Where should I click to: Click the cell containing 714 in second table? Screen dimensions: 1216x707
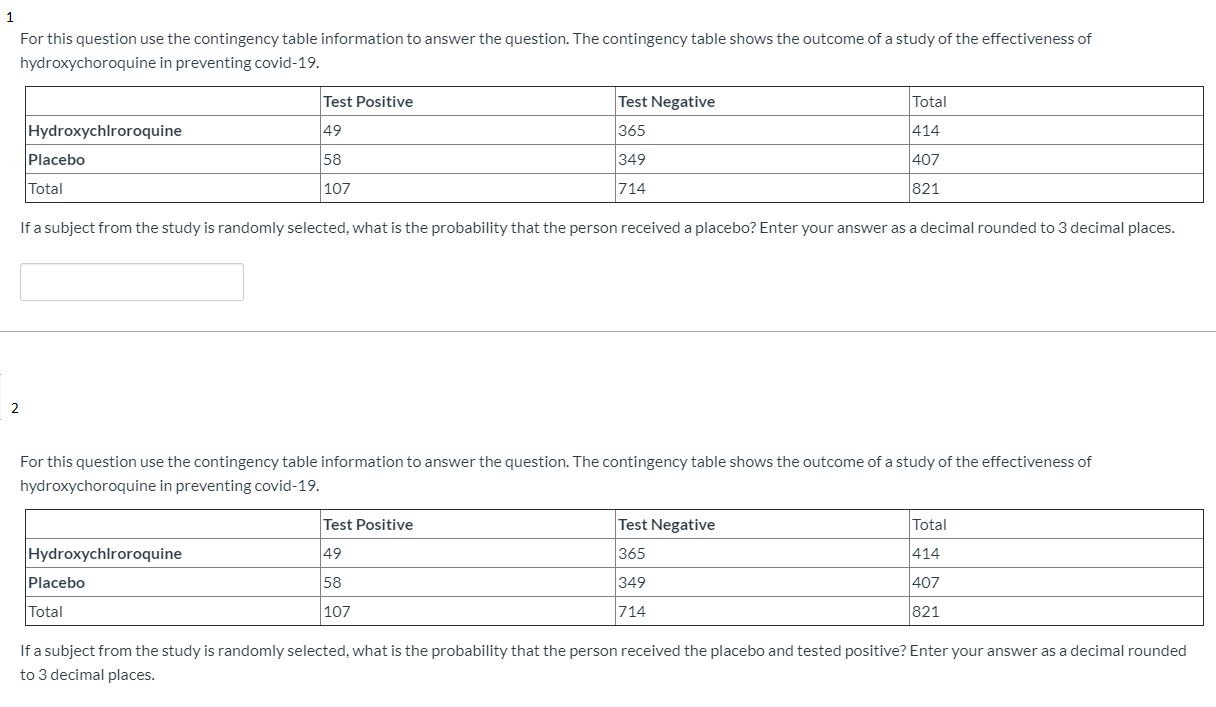tap(630, 611)
